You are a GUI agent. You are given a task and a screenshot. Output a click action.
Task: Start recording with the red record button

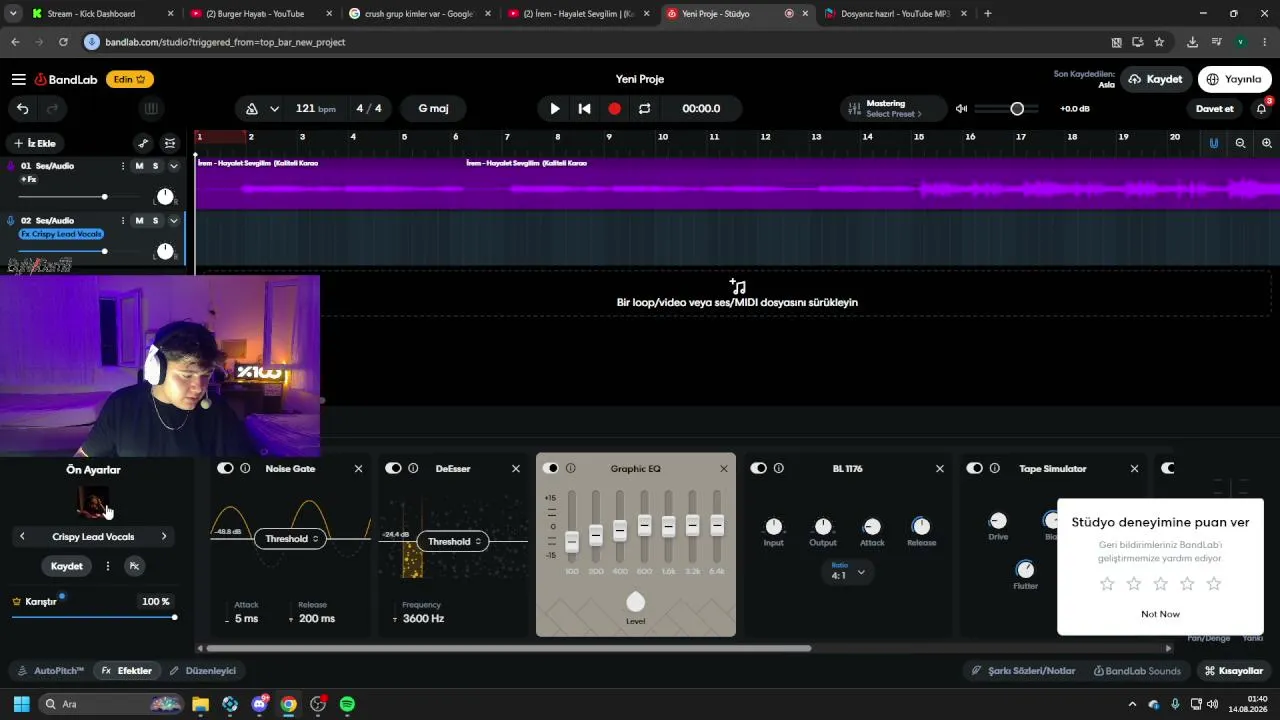[x=615, y=108]
